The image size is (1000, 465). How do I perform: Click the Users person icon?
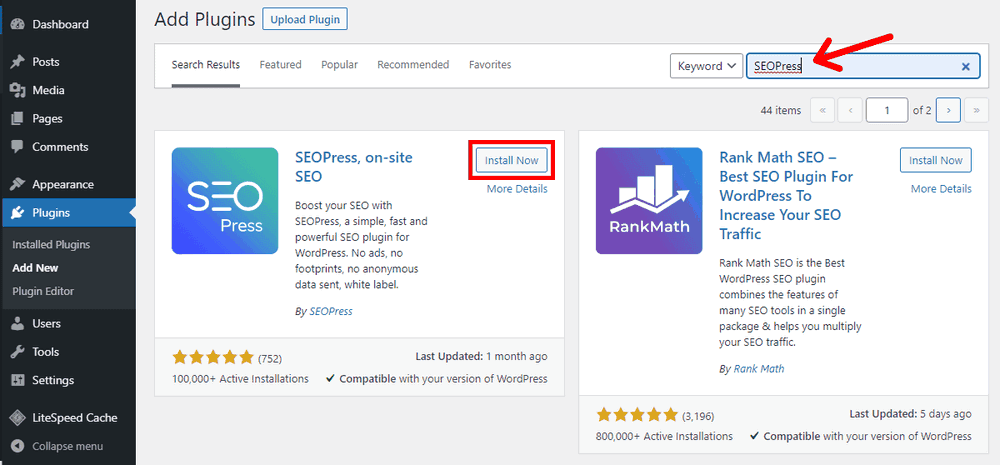[x=18, y=323]
